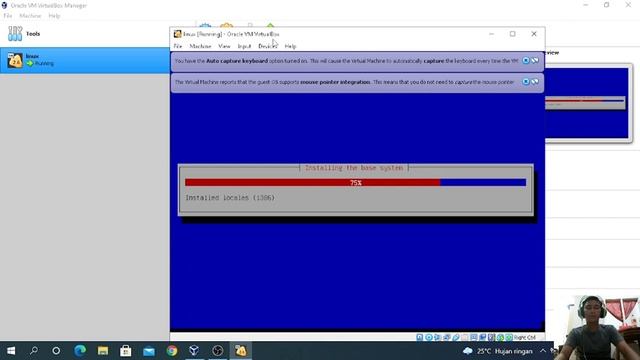640x360 pixels.
Task: Click the Installing the base system title
Action: [x=354, y=168]
